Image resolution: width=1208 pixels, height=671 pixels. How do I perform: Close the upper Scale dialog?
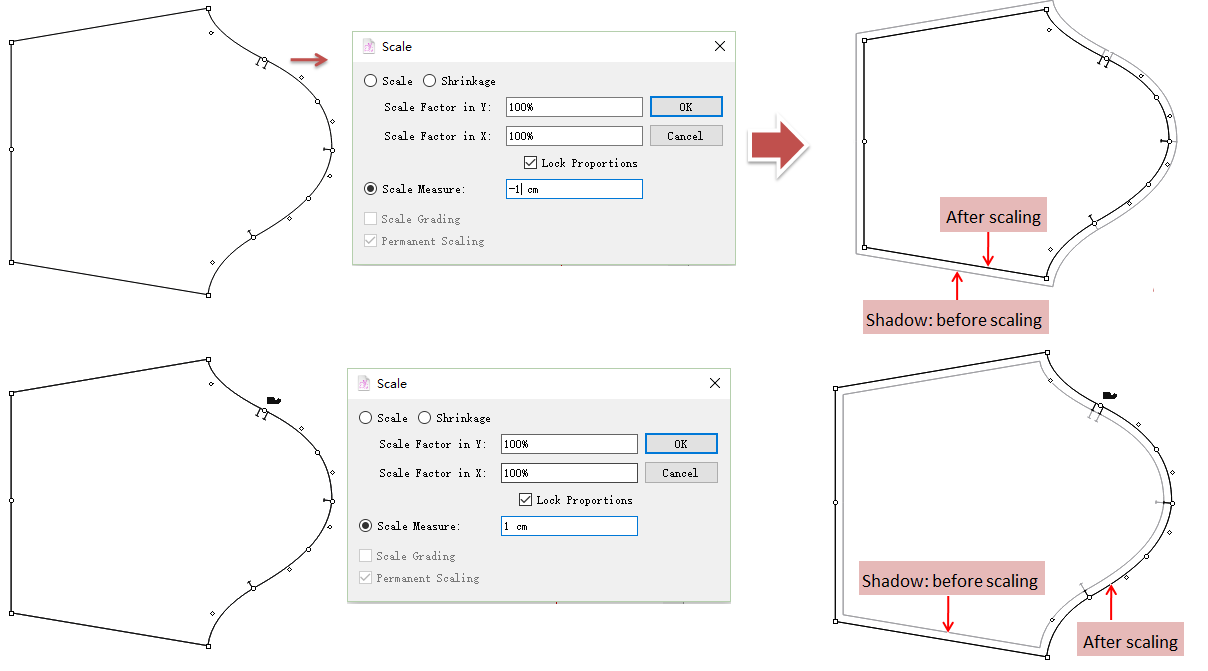720,46
